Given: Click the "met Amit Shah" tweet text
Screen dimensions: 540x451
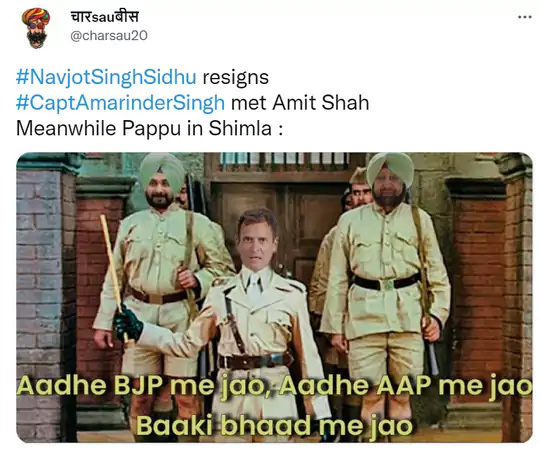Looking at the screenshot, I should (300, 103).
